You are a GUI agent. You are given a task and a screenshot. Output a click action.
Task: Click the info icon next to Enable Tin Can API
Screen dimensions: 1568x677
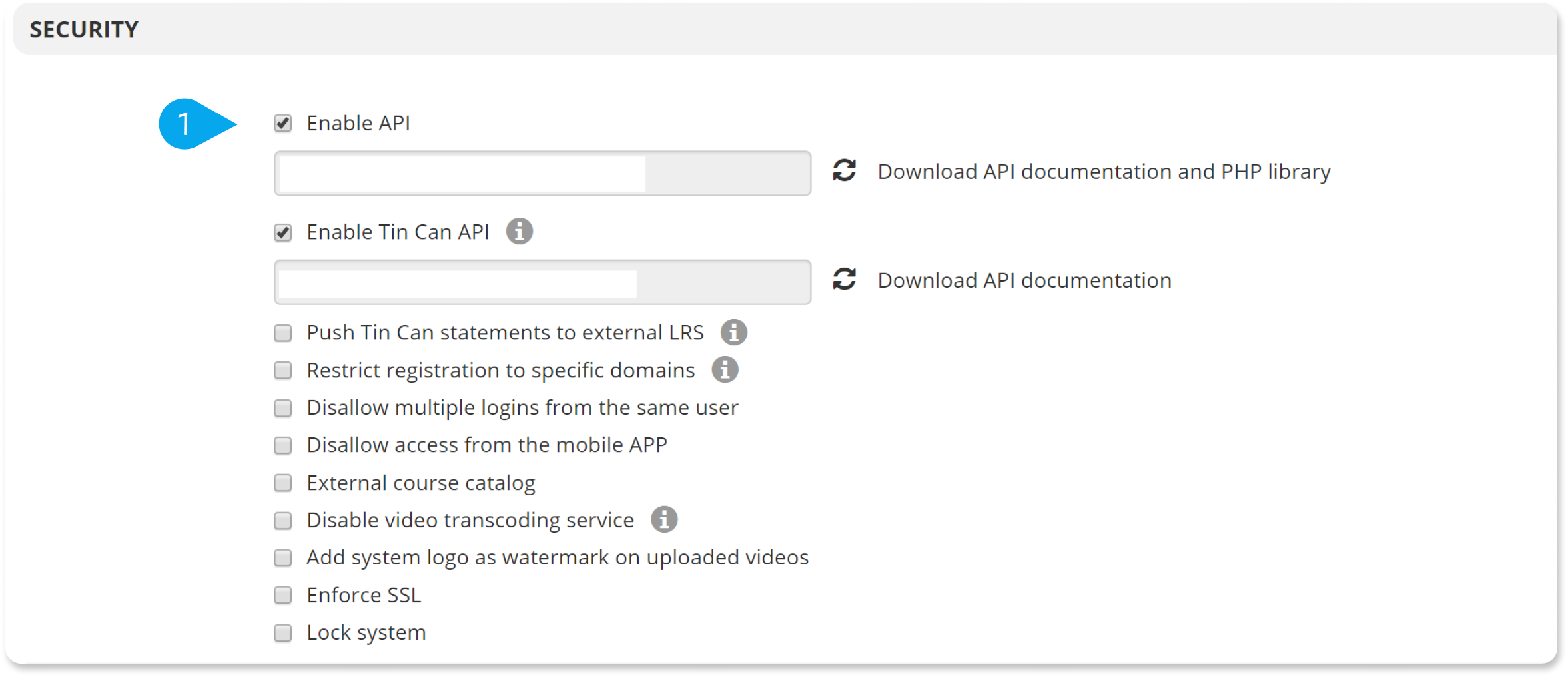coord(520,232)
